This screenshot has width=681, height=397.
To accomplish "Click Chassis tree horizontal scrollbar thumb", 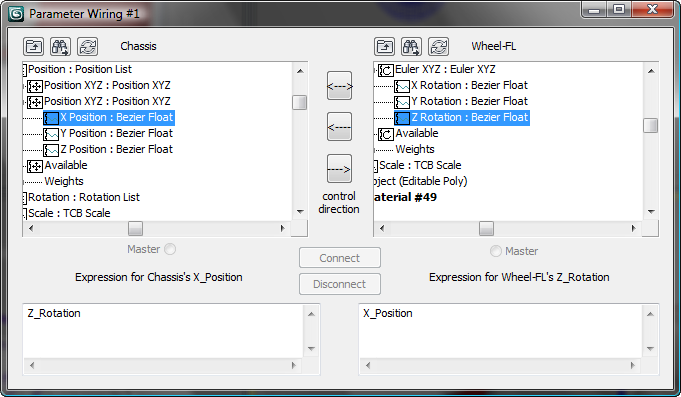I will coord(136,228).
